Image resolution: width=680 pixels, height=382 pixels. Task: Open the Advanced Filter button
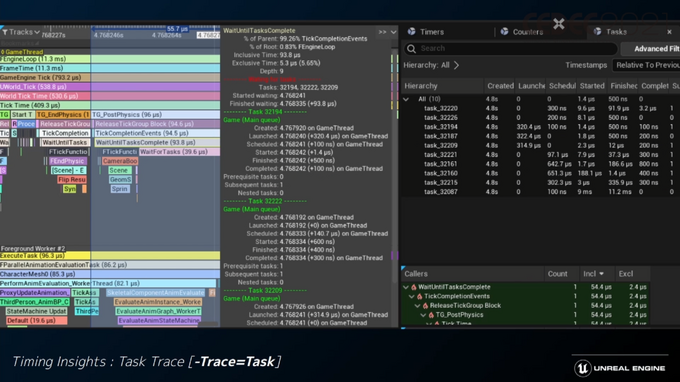[x=651, y=49]
